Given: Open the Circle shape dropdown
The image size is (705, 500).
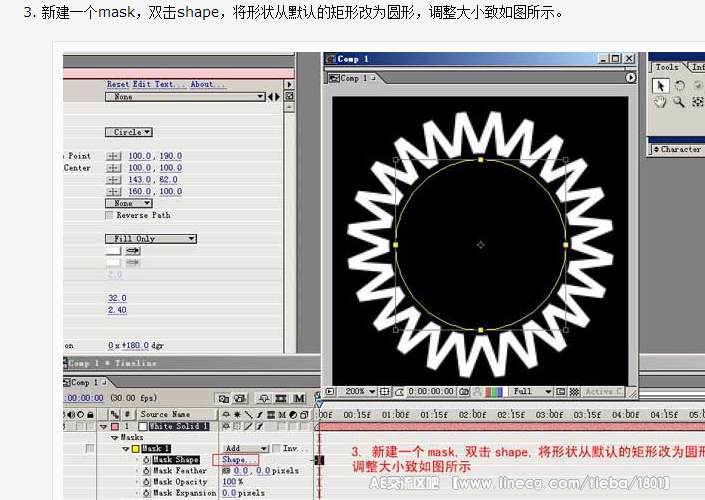Looking at the screenshot, I should pyautogui.click(x=129, y=132).
